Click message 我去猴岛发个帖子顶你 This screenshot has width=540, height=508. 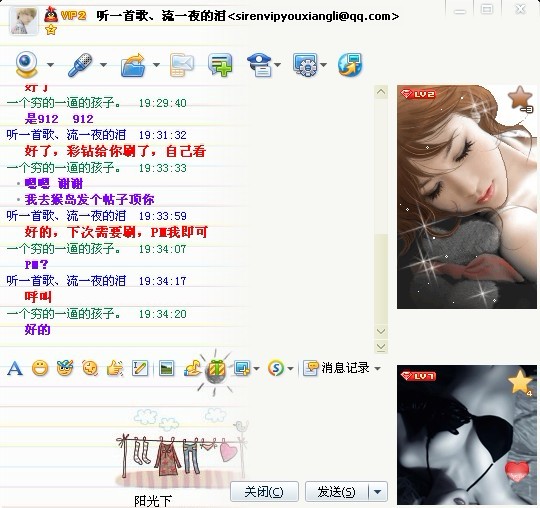pyautogui.click(x=90, y=200)
